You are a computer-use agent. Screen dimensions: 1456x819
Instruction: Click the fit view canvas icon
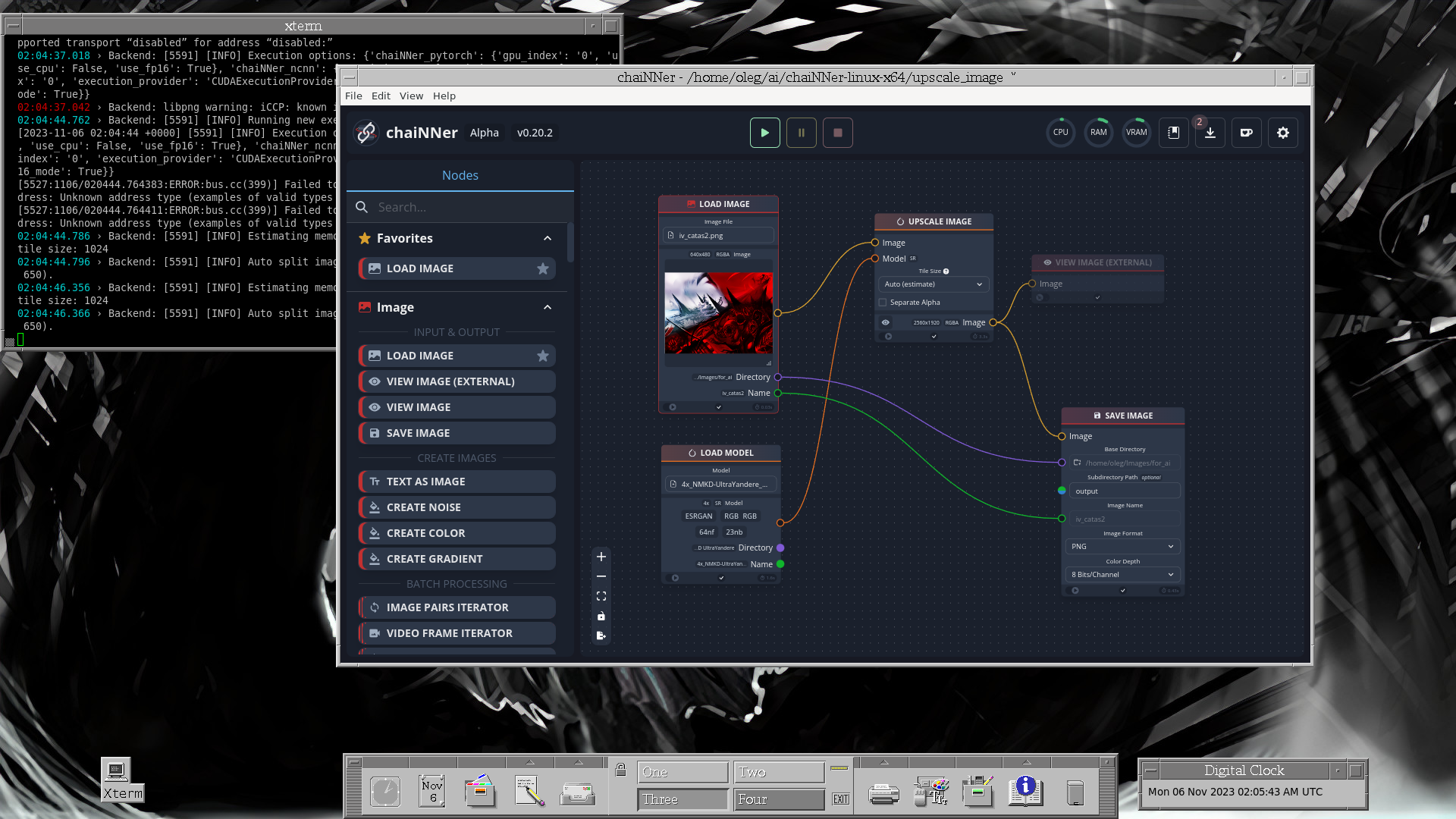(x=601, y=596)
